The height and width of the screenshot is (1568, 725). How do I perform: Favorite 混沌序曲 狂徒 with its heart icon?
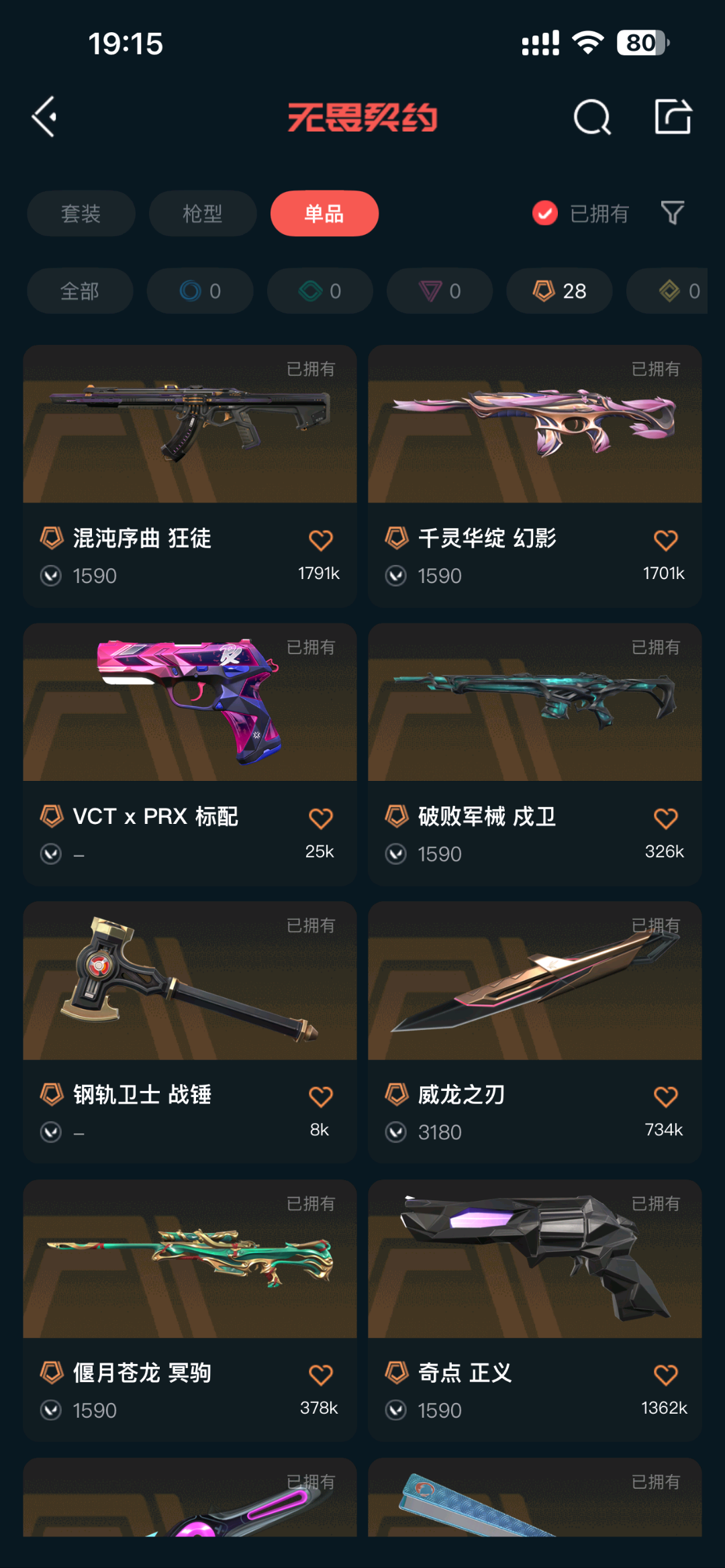click(321, 540)
